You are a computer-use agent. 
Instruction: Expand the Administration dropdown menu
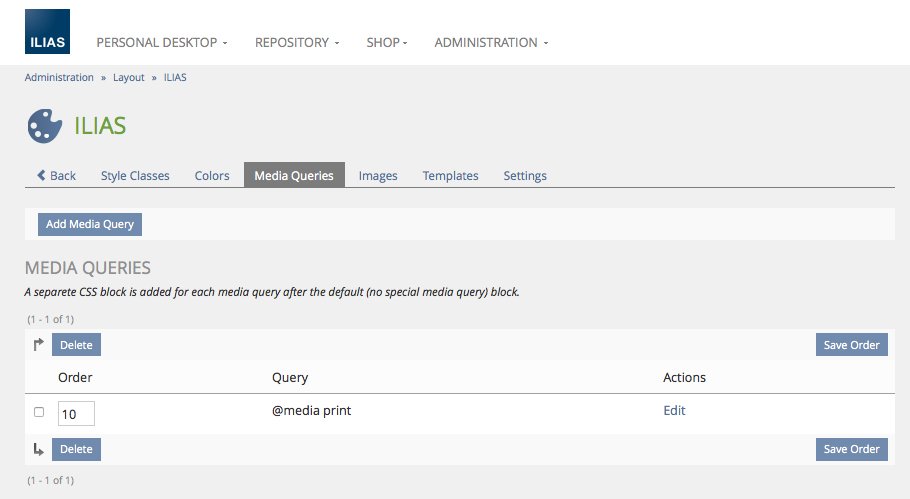[491, 43]
